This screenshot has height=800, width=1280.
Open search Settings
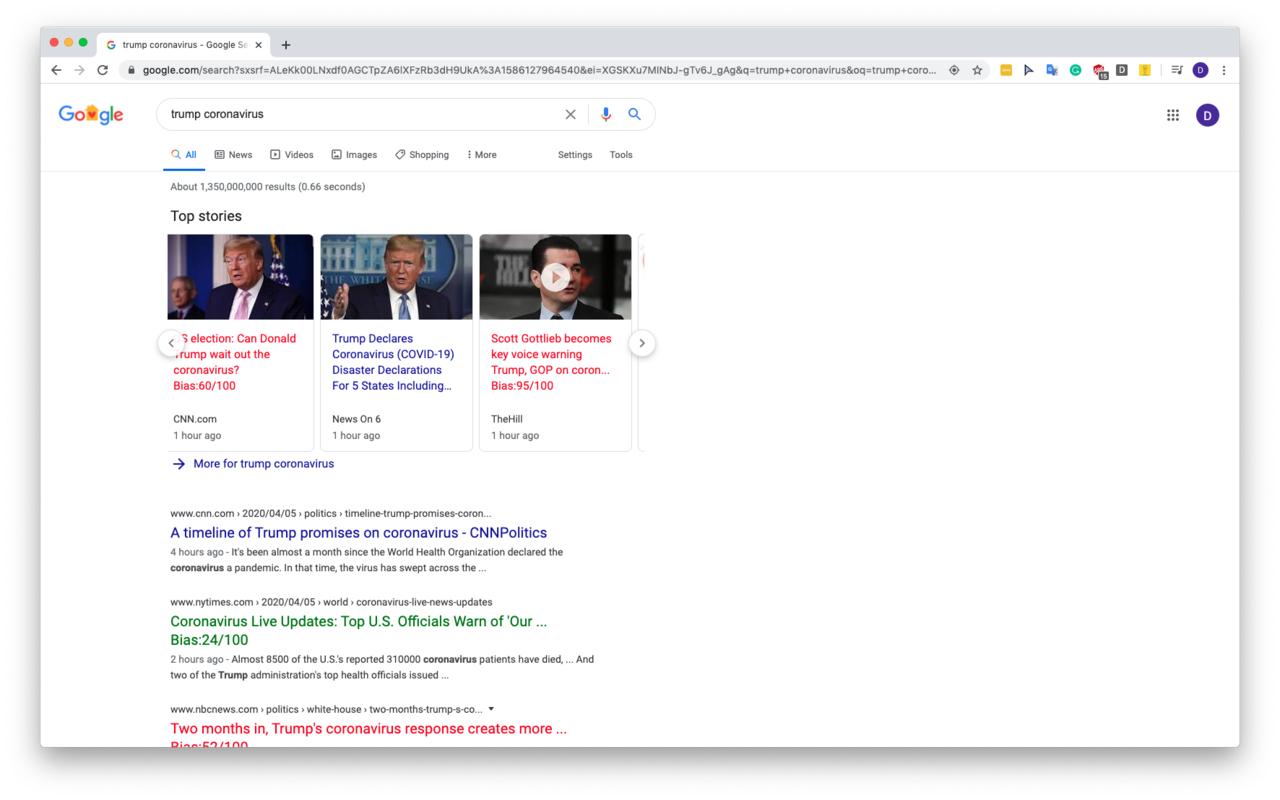(575, 155)
